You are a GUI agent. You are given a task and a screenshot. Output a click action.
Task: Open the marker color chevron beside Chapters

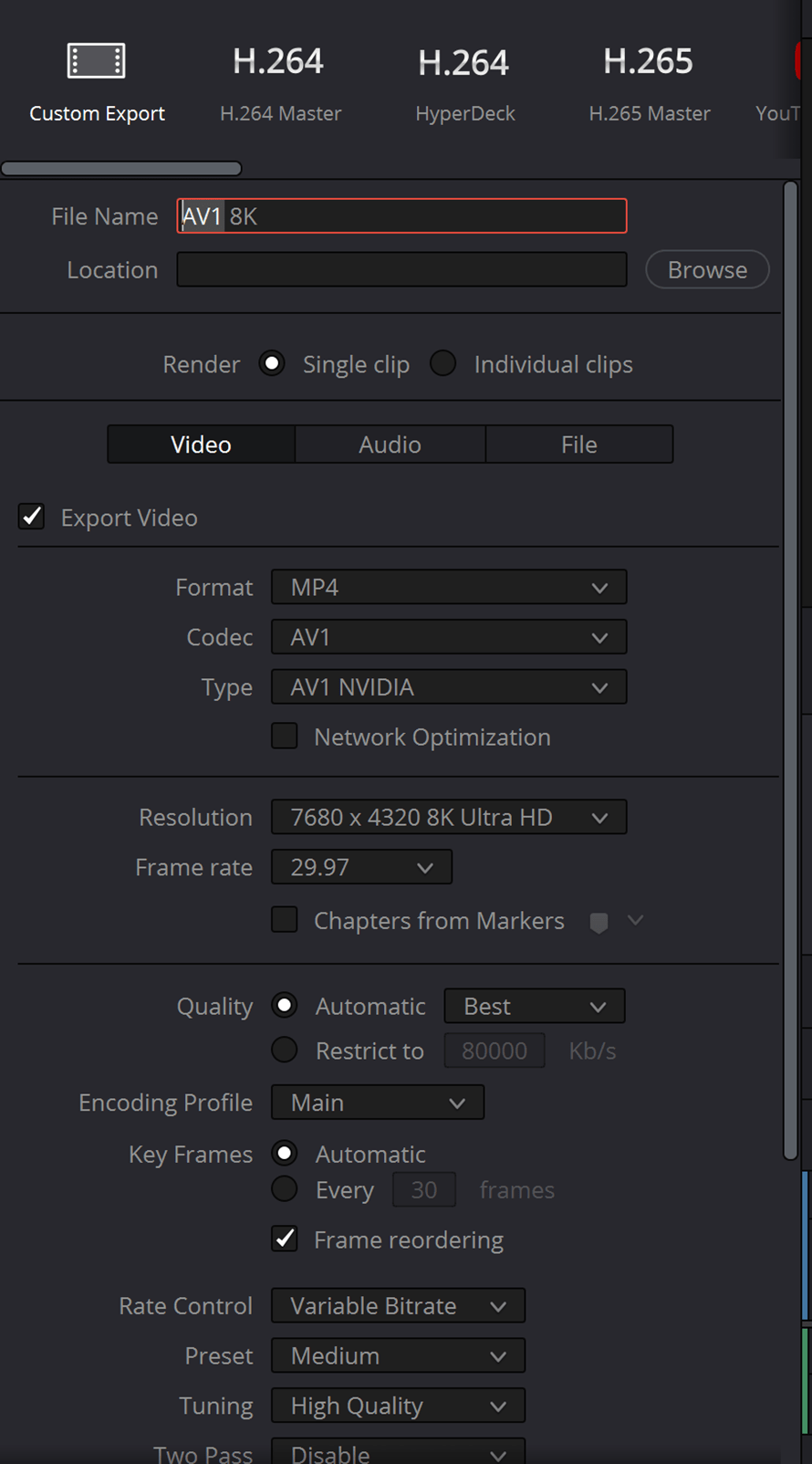636,920
